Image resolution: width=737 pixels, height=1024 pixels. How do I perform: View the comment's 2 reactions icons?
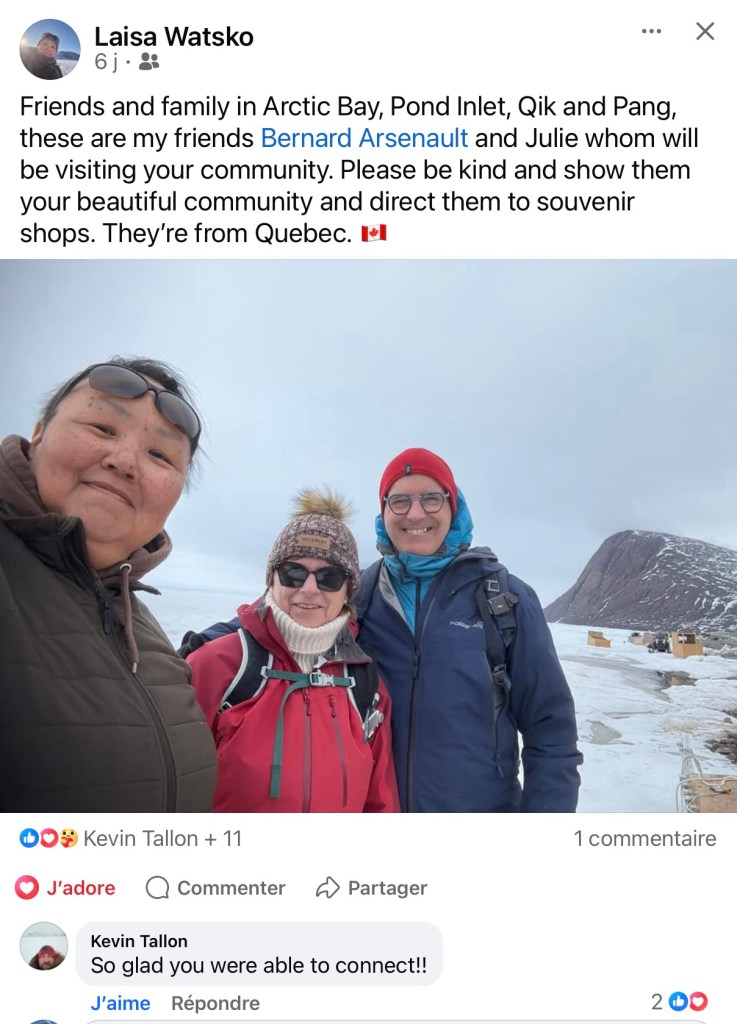(x=680, y=1001)
